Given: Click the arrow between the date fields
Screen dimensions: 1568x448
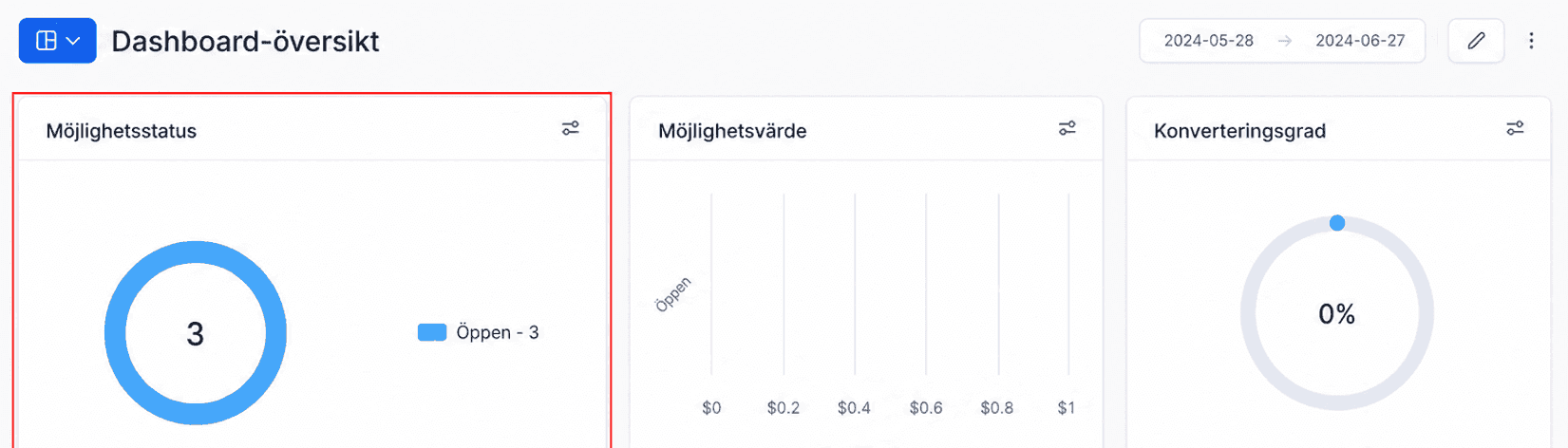Looking at the screenshot, I should (1284, 41).
